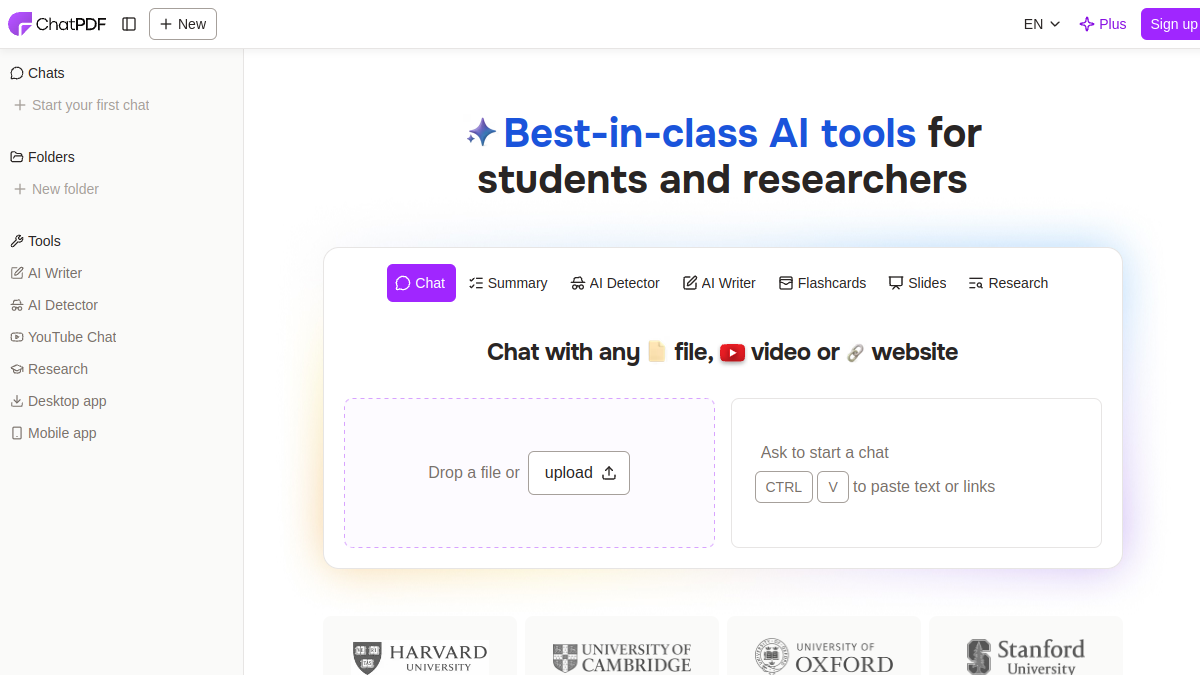Toggle the sidebar panel icon

(129, 24)
